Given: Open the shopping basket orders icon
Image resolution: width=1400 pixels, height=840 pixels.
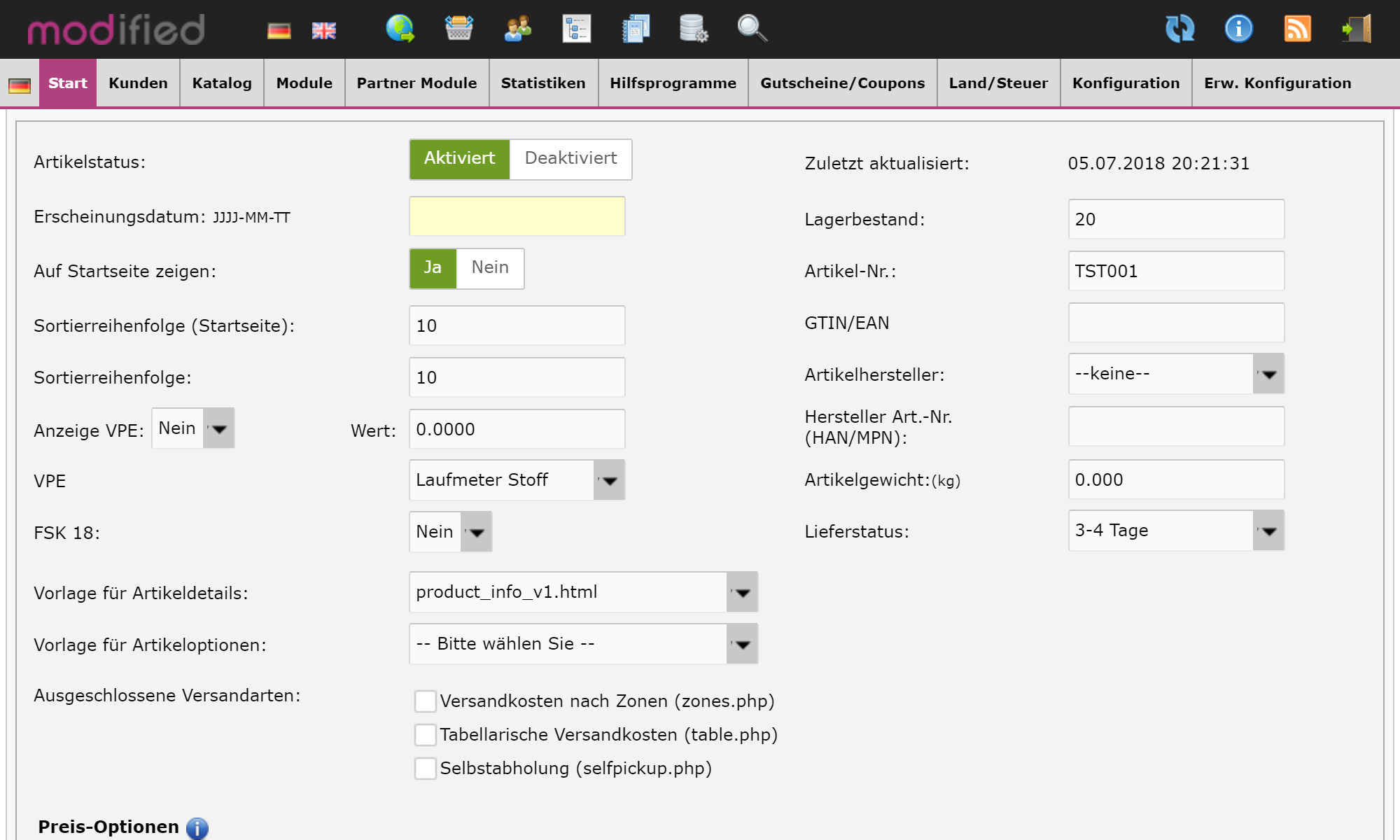Looking at the screenshot, I should click(x=458, y=29).
